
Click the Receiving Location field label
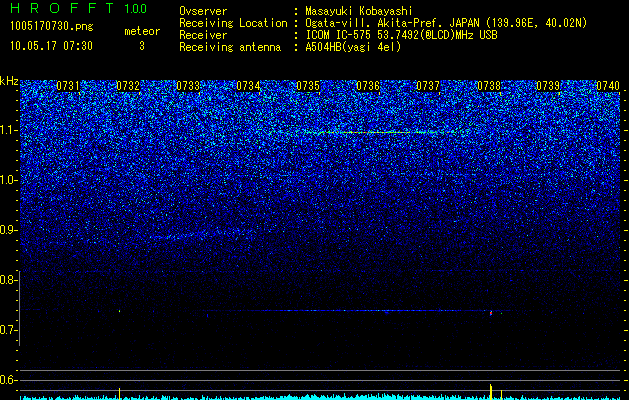pos(233,23)
